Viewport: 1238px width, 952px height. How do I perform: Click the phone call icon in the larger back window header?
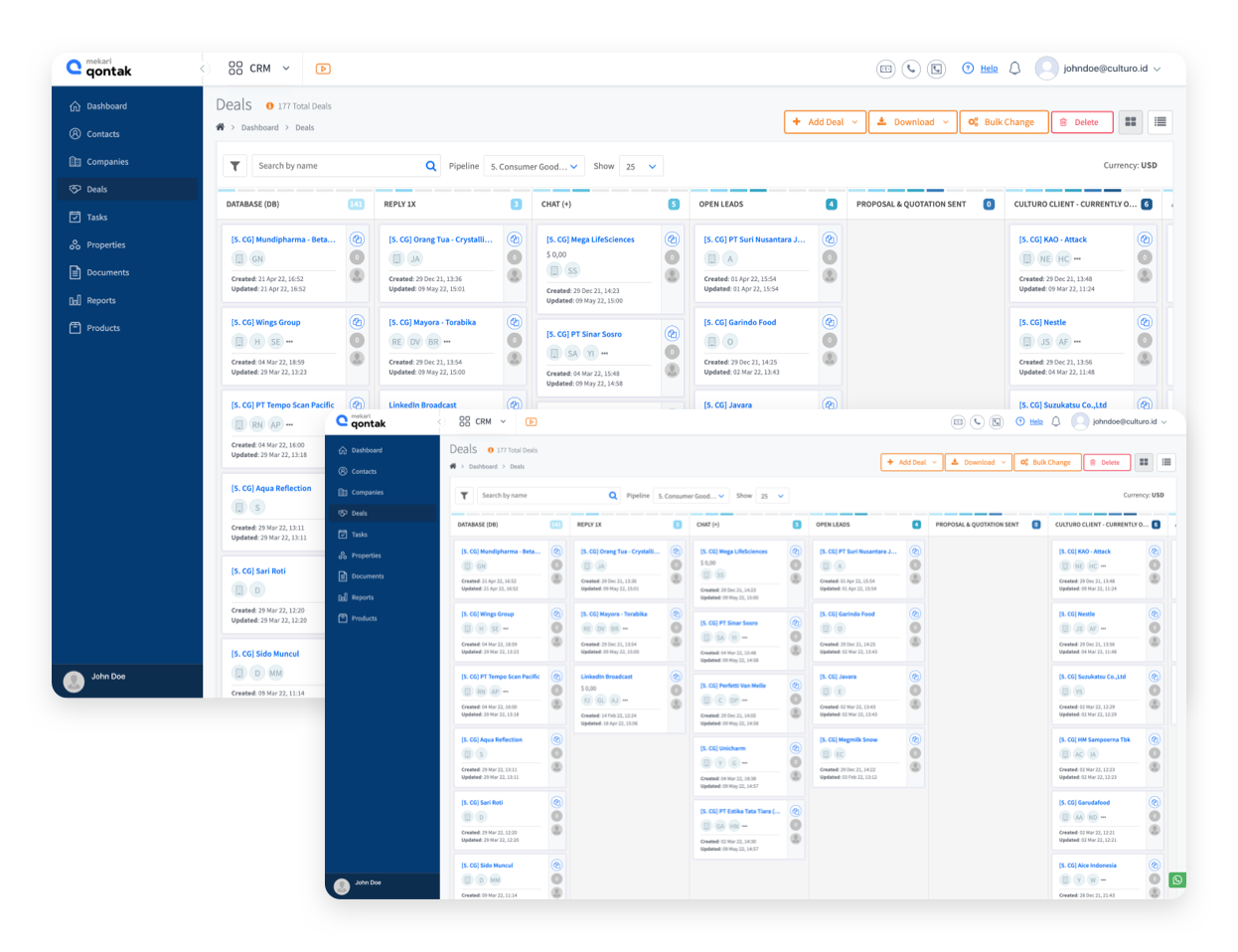pos(911,69)
